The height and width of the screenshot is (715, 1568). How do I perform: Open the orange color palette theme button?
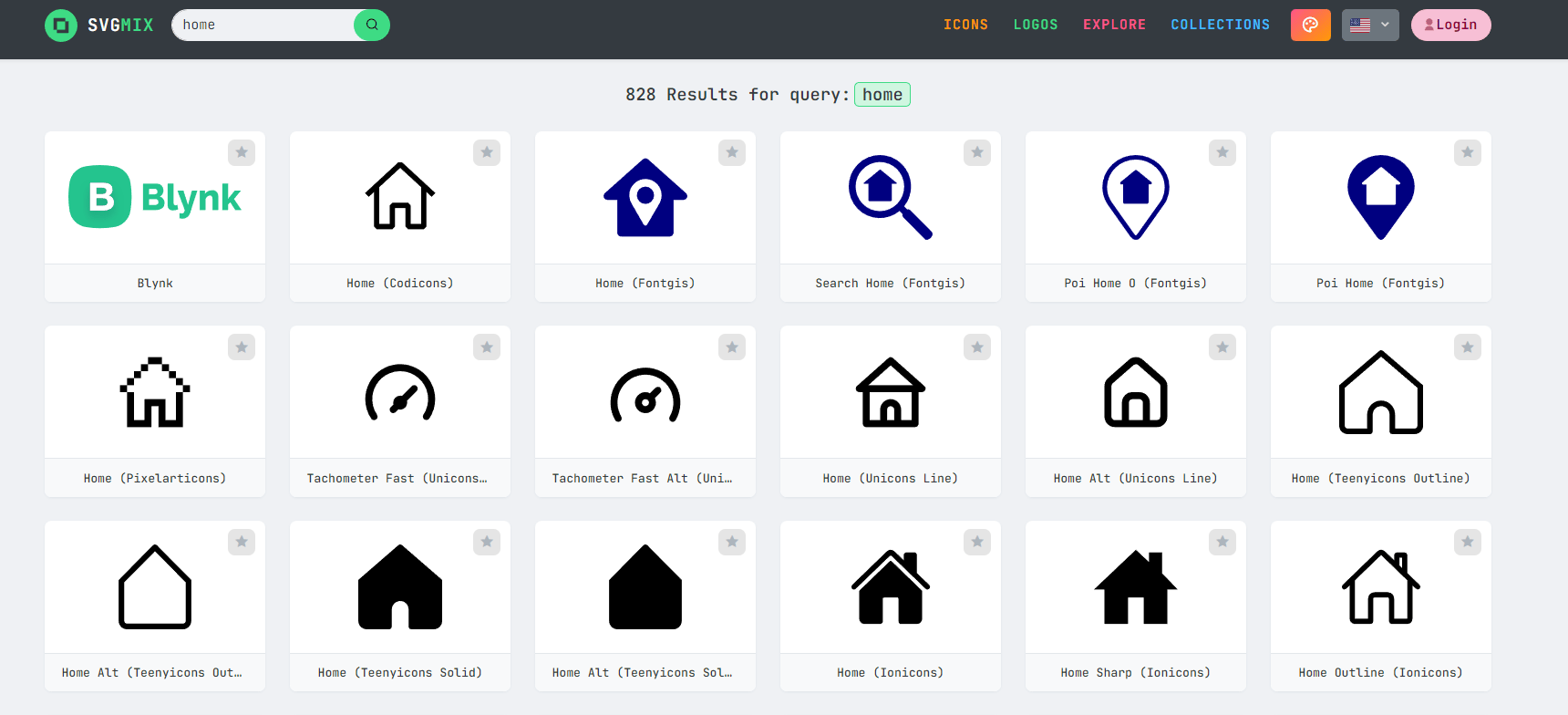pyautogui.click(x=1310, y=25)
